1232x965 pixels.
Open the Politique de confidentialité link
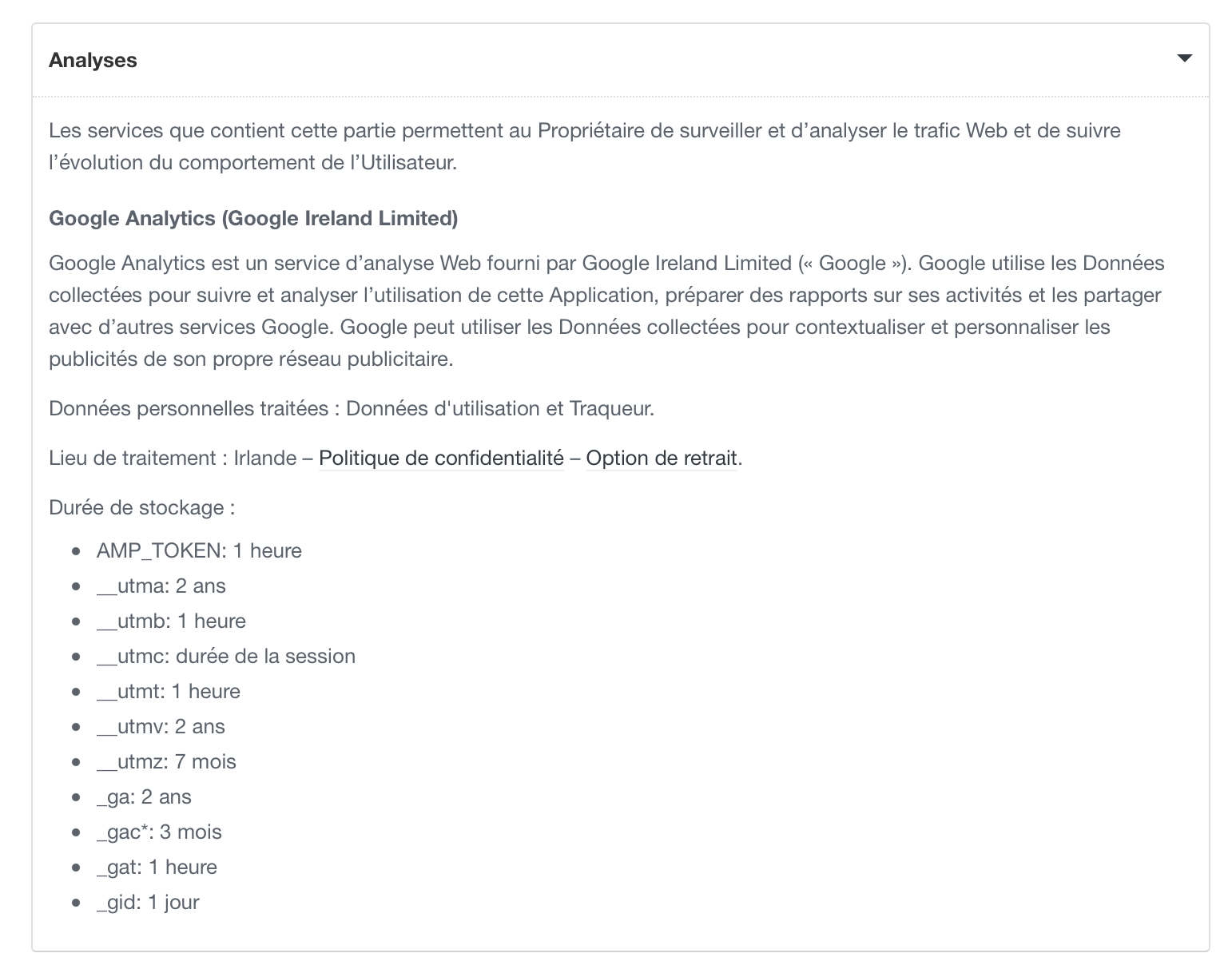[441, 459]
